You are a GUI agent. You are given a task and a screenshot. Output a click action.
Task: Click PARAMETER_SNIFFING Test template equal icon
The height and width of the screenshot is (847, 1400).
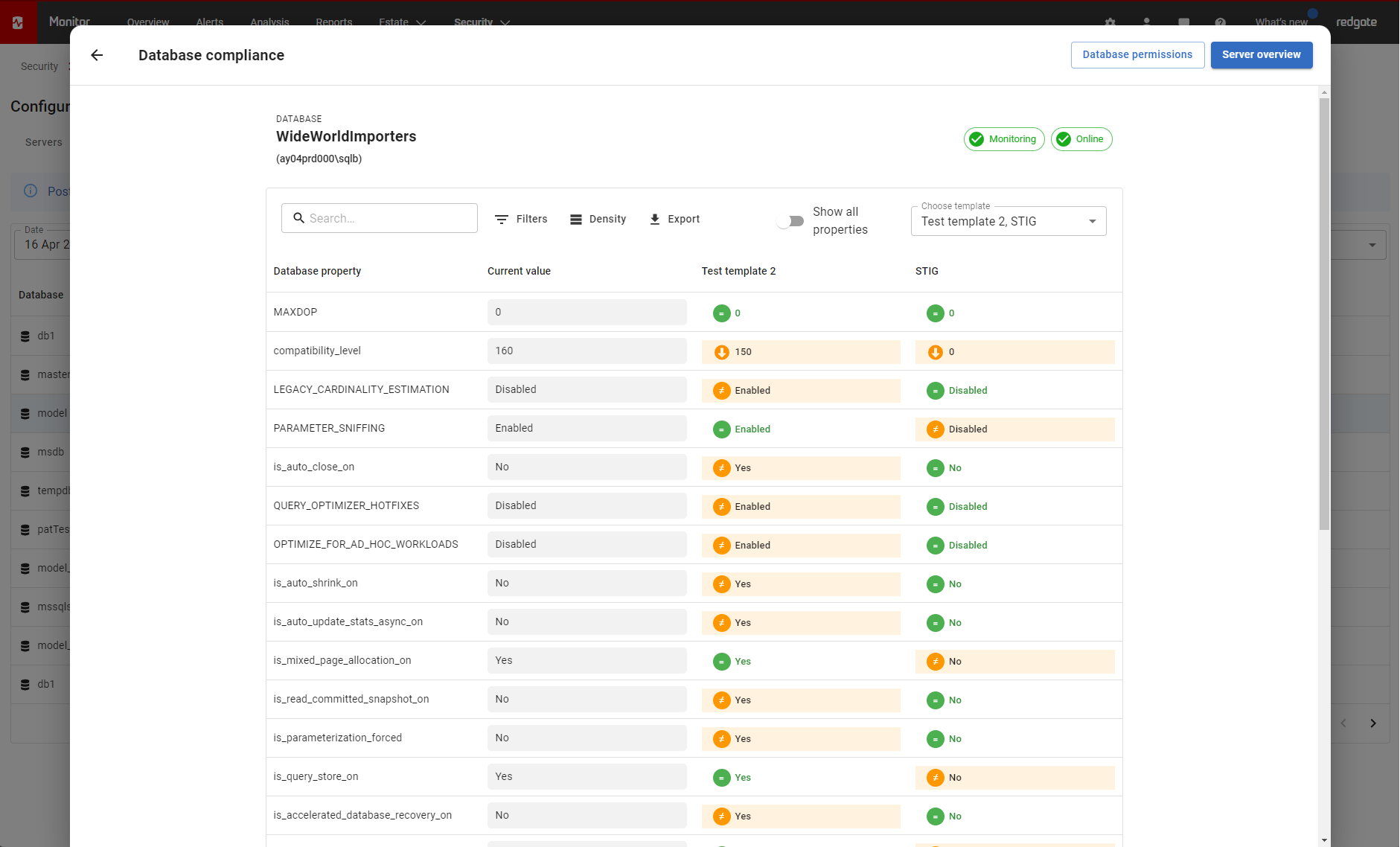pyautogui.click(x=721, y=429)
